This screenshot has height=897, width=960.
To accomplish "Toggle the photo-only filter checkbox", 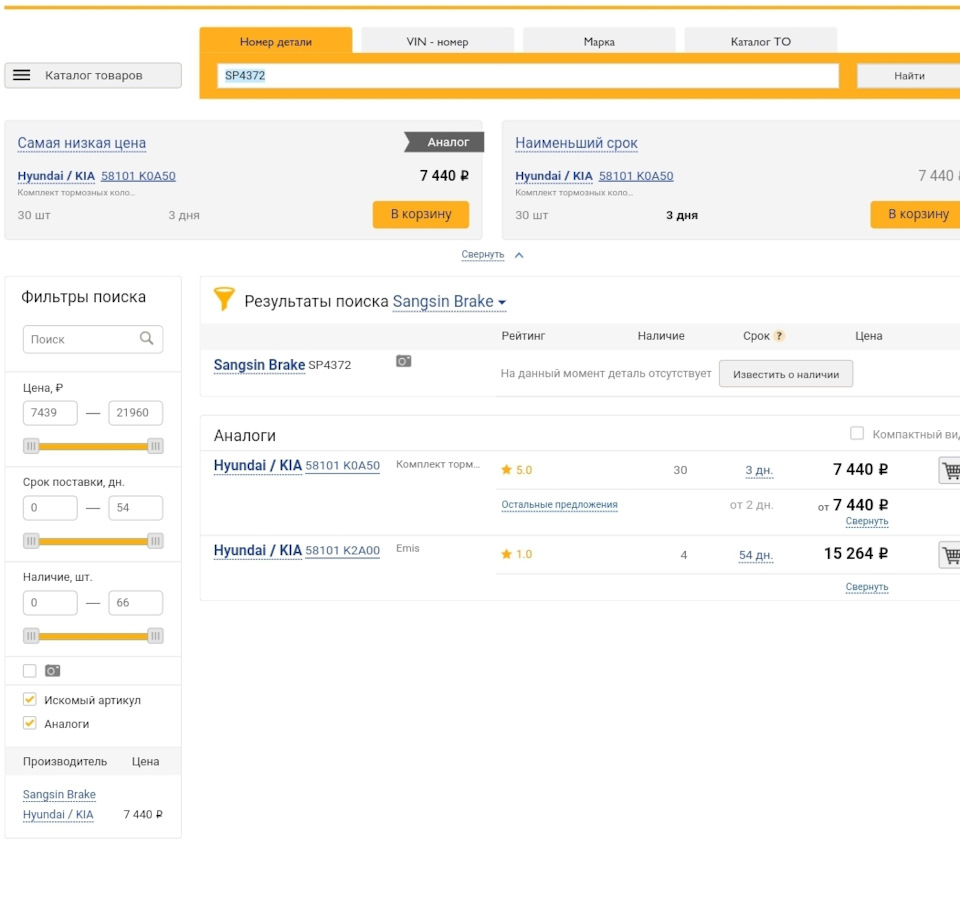I will 29,671.
